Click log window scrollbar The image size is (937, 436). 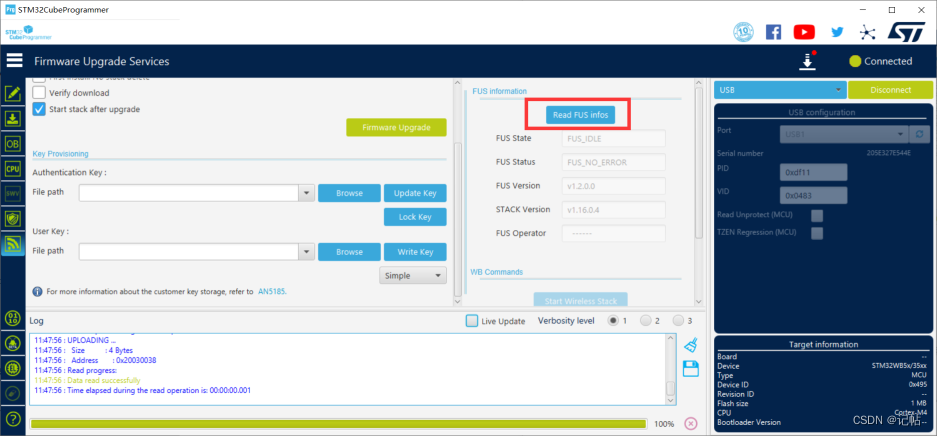pos(670,388)
